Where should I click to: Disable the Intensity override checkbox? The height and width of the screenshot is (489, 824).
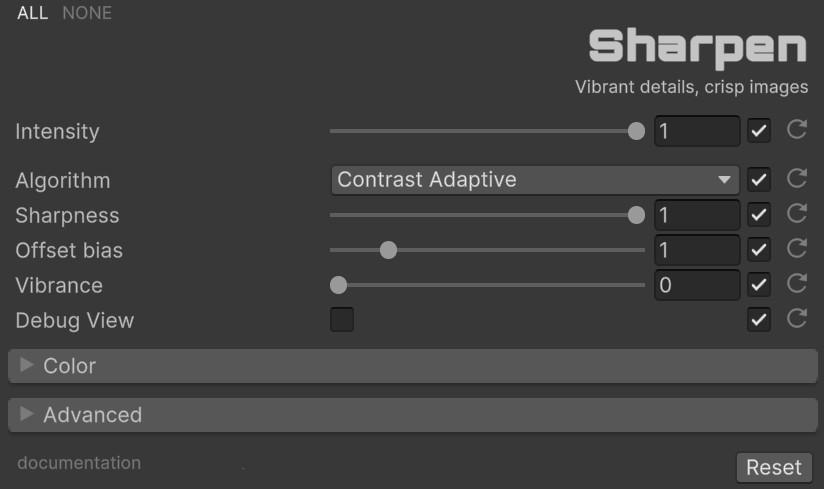759,131
